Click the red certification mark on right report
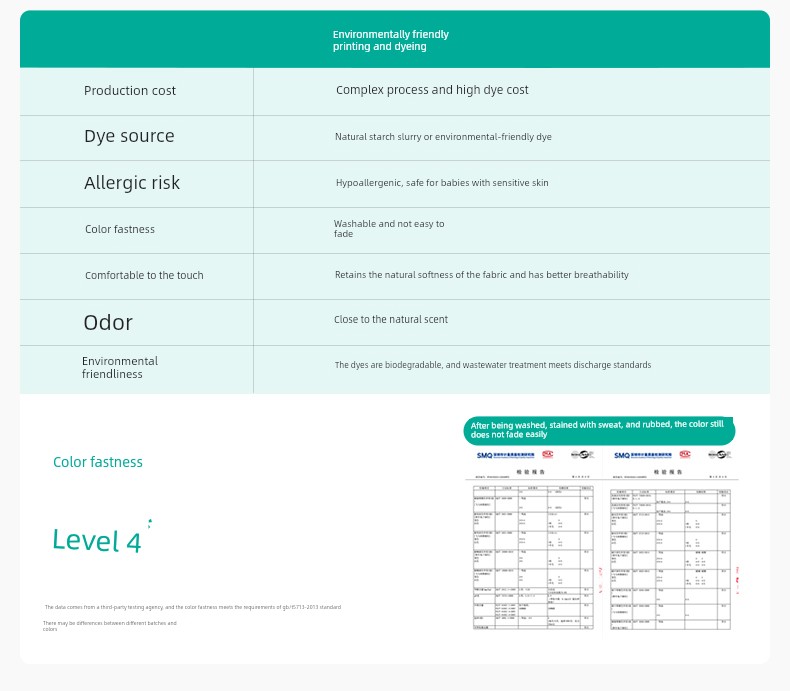 [x=685, y=454]
